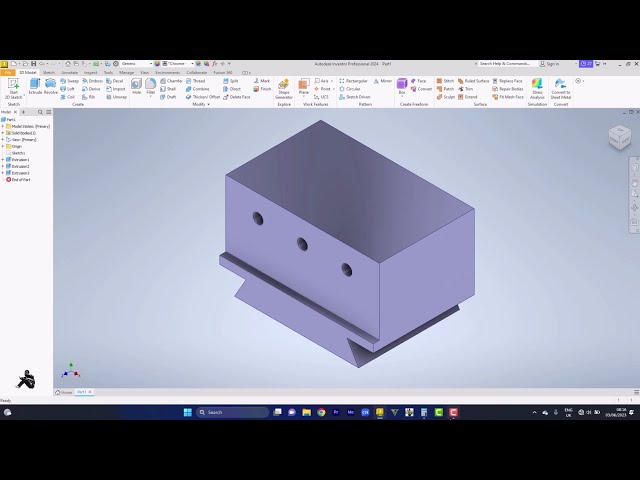Create a freeform Box
The height and width of the screenshot is (480, 640).
coord(402,87)
